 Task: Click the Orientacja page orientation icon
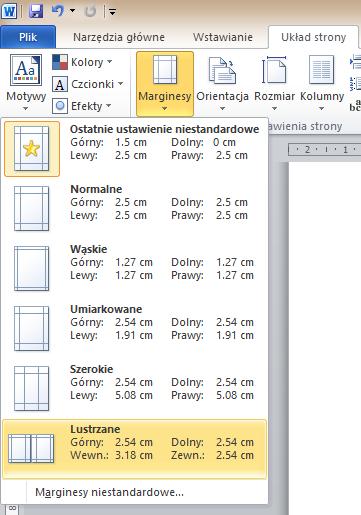[x=222, y=71]
